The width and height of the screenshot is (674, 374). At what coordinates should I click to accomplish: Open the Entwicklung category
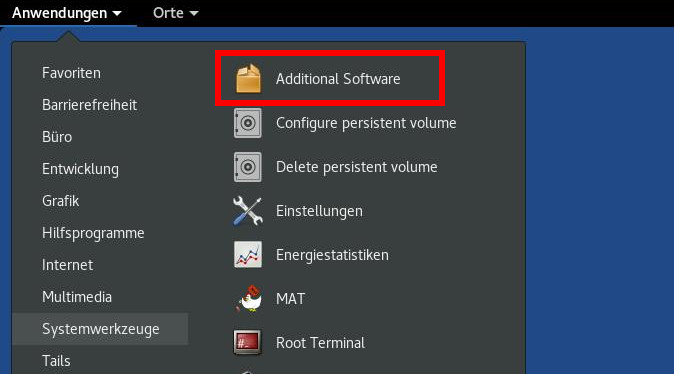click(x=80, y=169)
